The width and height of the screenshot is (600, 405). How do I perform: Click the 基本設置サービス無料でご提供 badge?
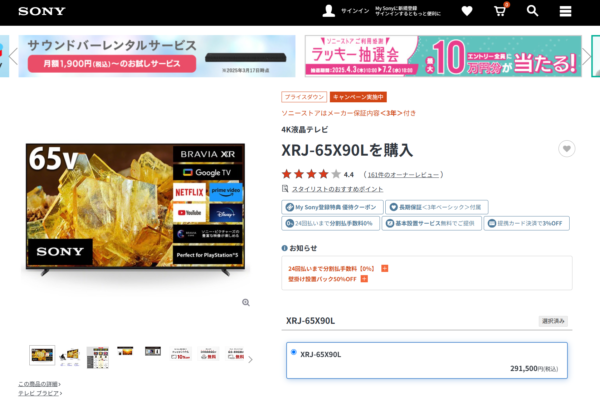432,223
